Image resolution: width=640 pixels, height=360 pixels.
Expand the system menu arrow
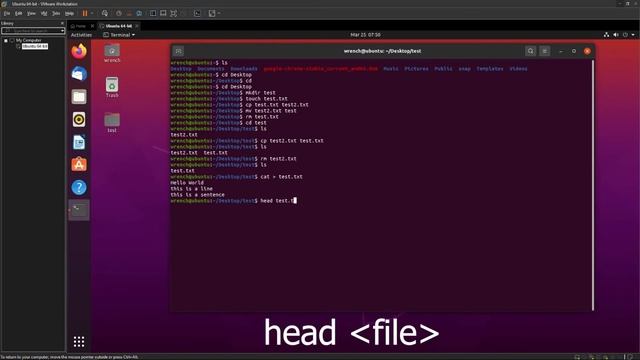633,35
